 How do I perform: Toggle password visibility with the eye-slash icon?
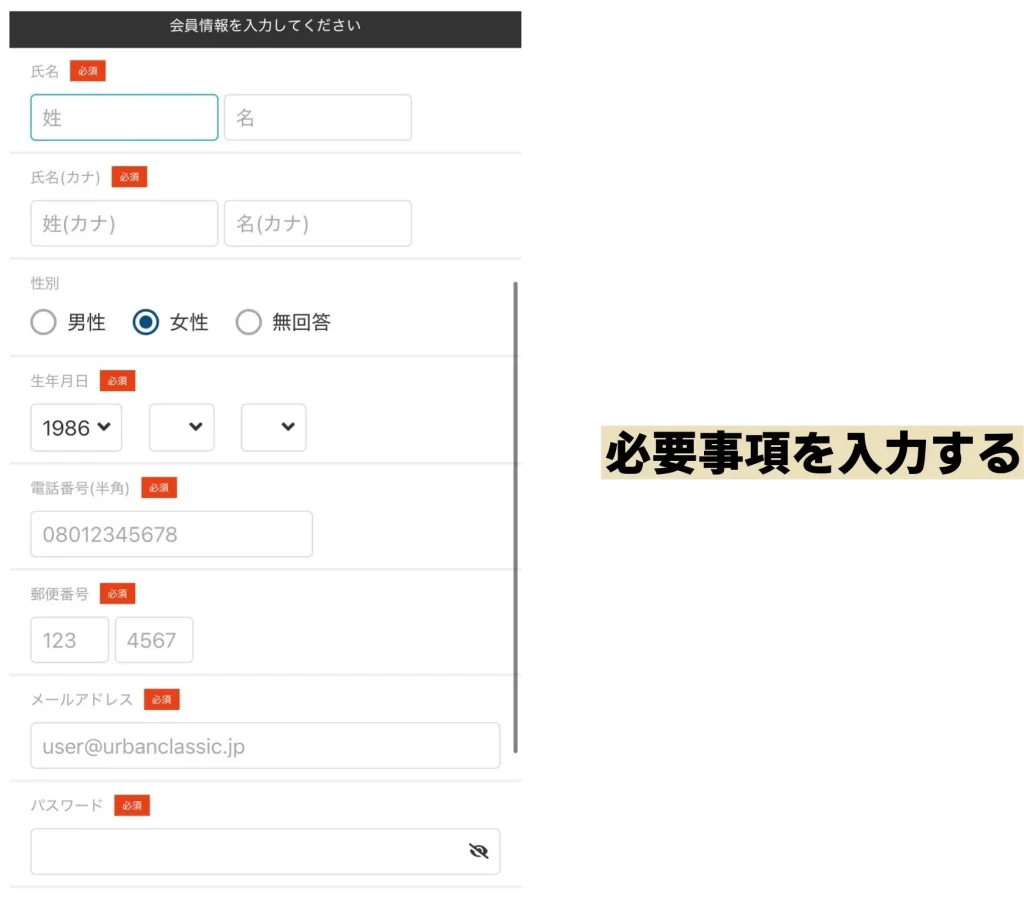pos(478,851)
